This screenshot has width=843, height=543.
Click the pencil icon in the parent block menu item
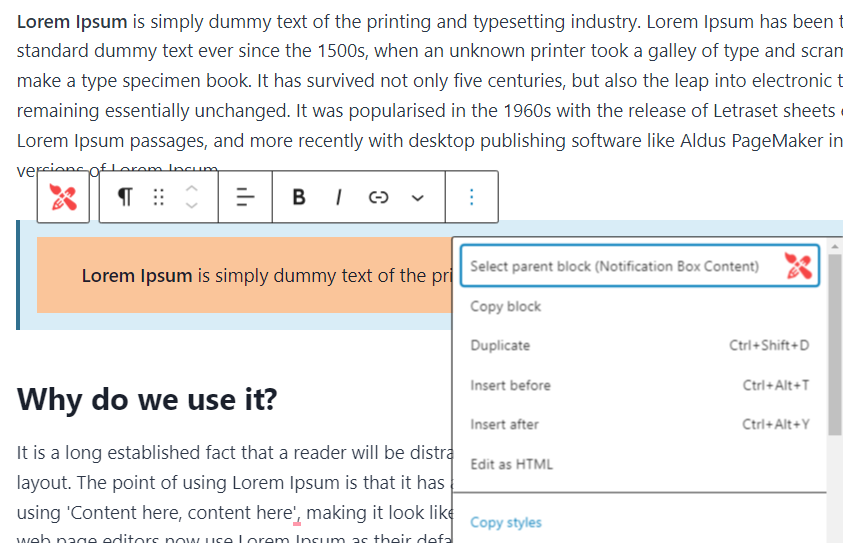798,266
